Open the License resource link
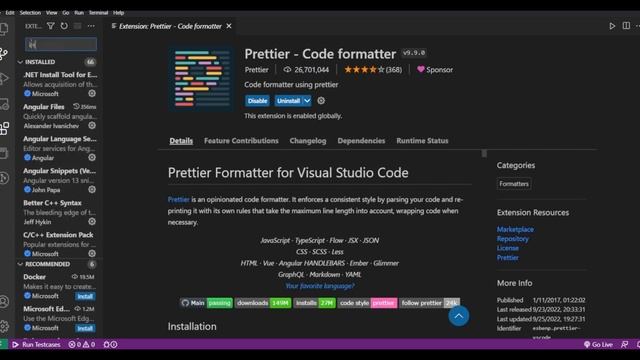The image size is (640, 360). (x=508, y=248)
